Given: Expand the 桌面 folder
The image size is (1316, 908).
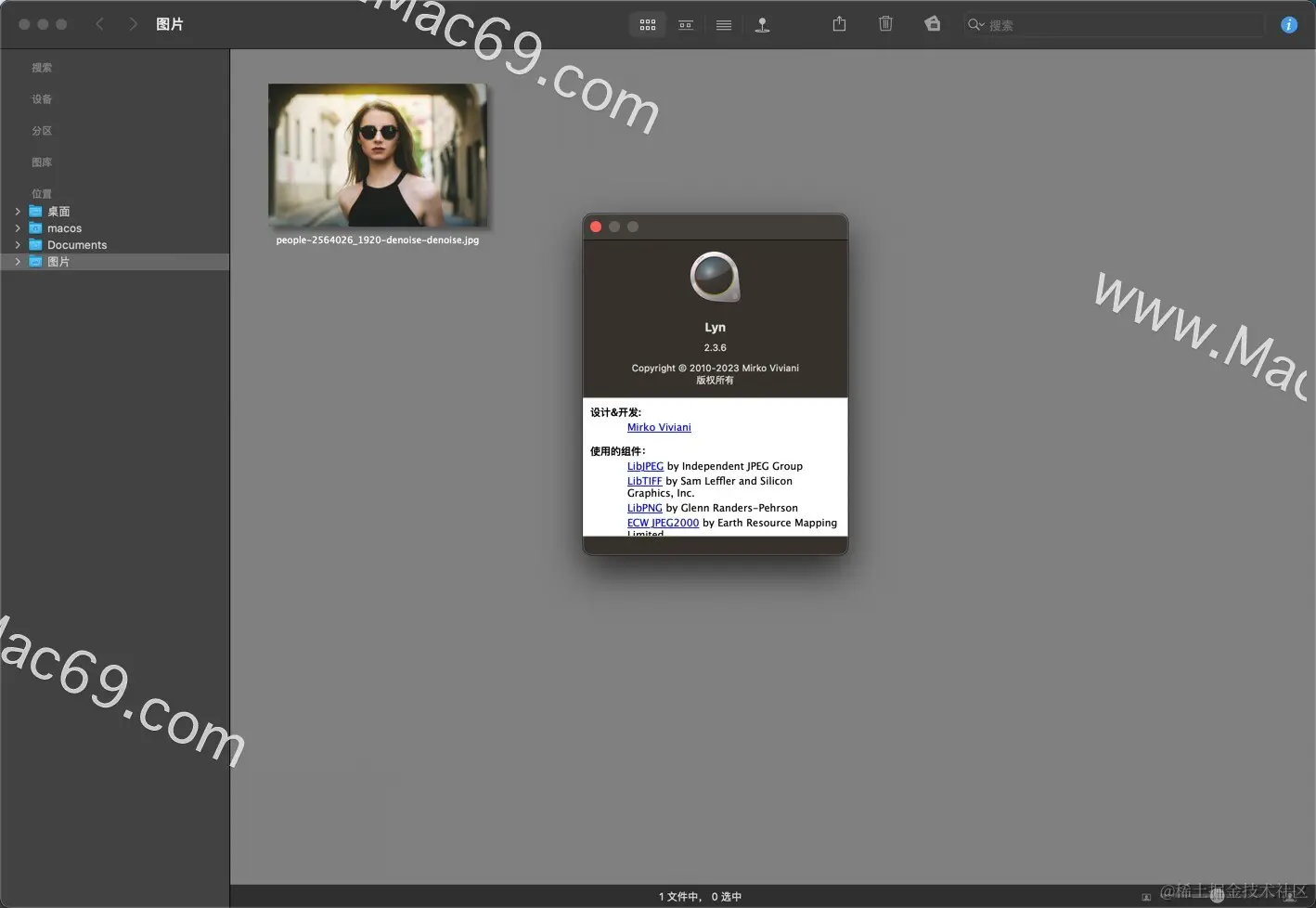Looking at the screenshot, I should click(18, 212).
